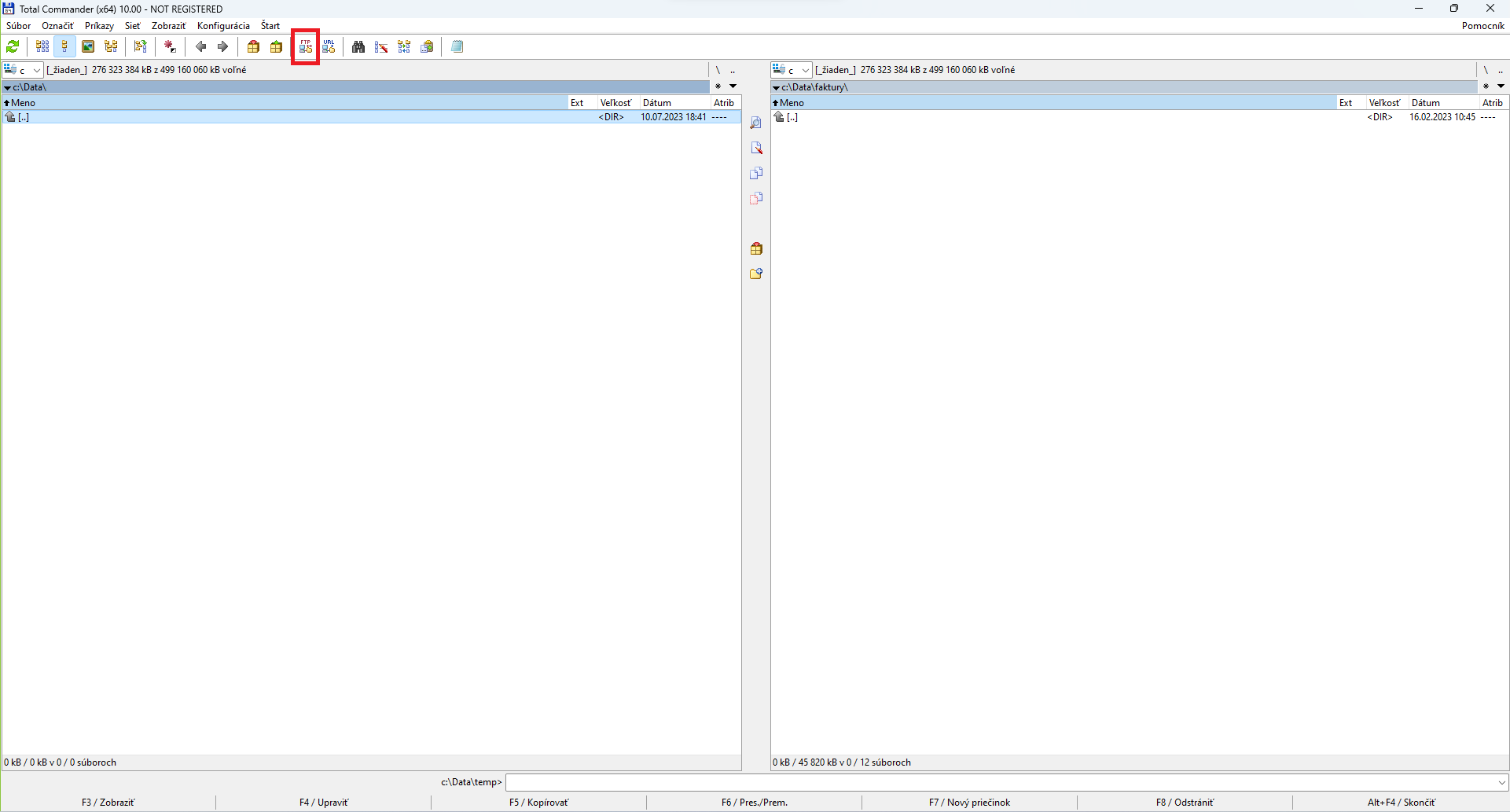Sort left panel by Dátum column

point(674,103)
